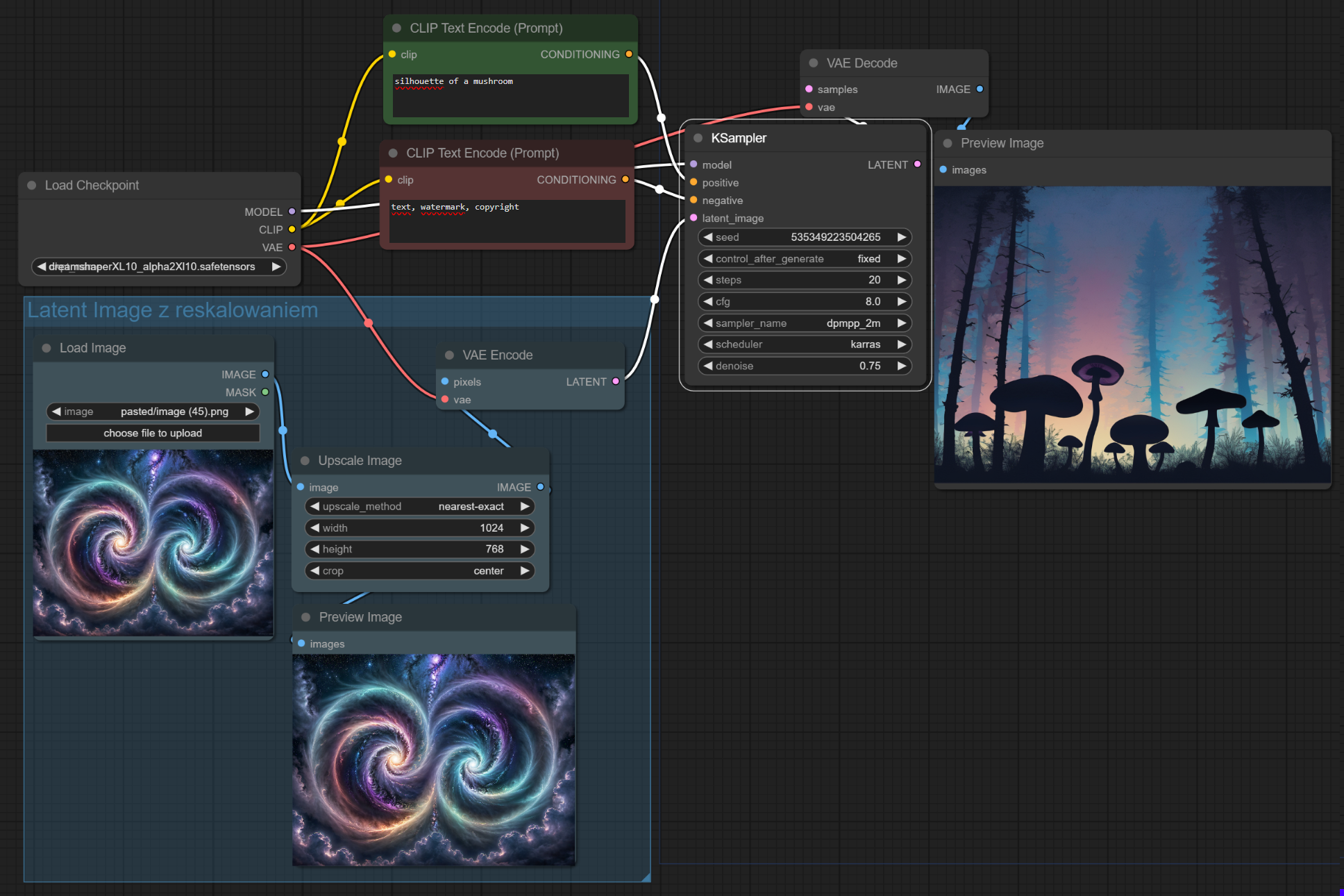
Task: Open the sampler_name dropdown
Action: point(804,323)
